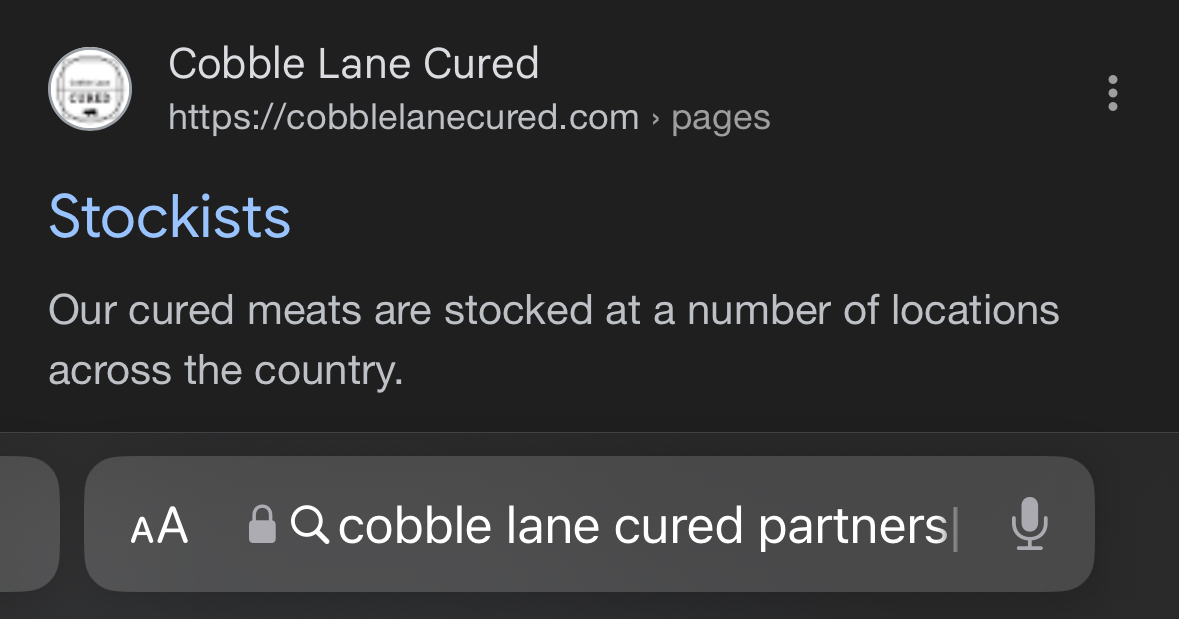Image resolution: width=1179 pixels, height=619 pixels.
Task: Switch to the adjacent tab at left edge
Action: [28, 524]
